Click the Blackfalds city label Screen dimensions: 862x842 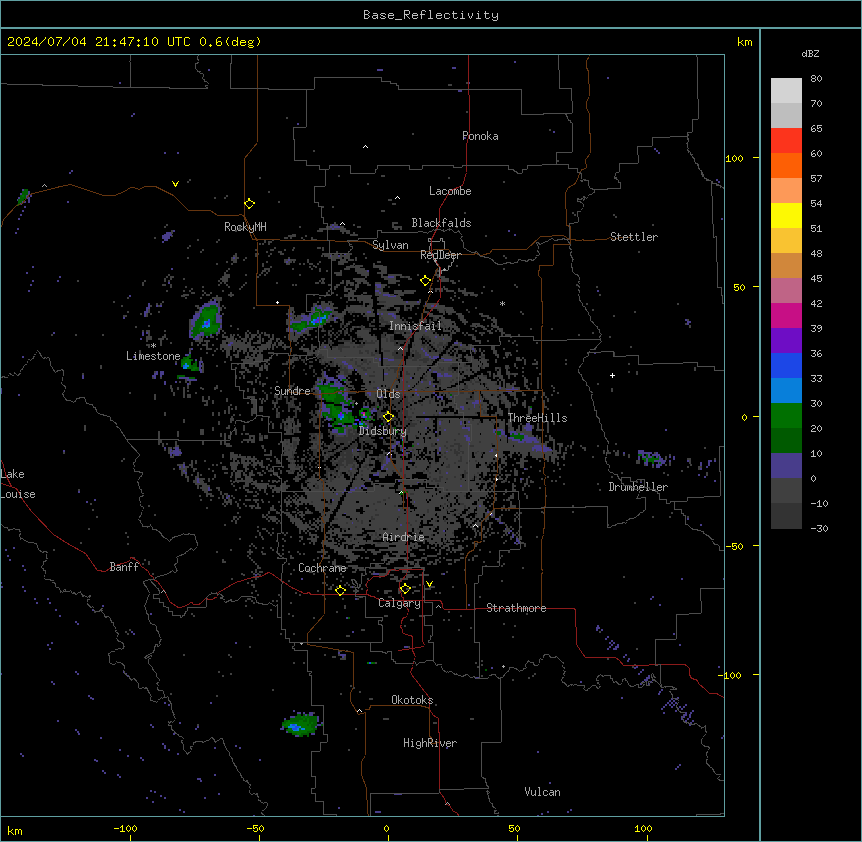click(x=441, y=223)
